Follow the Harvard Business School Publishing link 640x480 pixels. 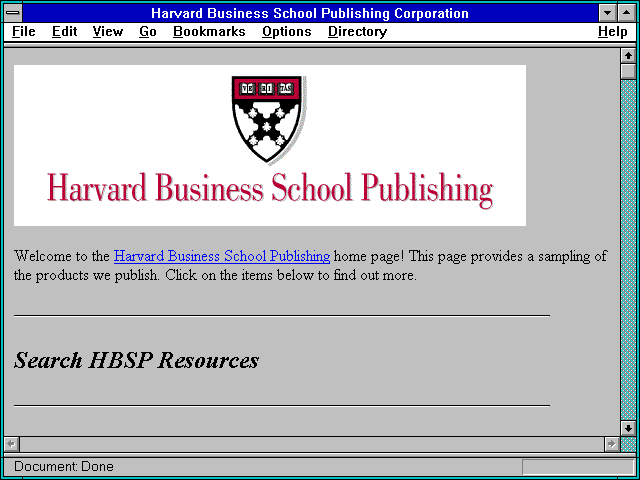coord(222,256)
